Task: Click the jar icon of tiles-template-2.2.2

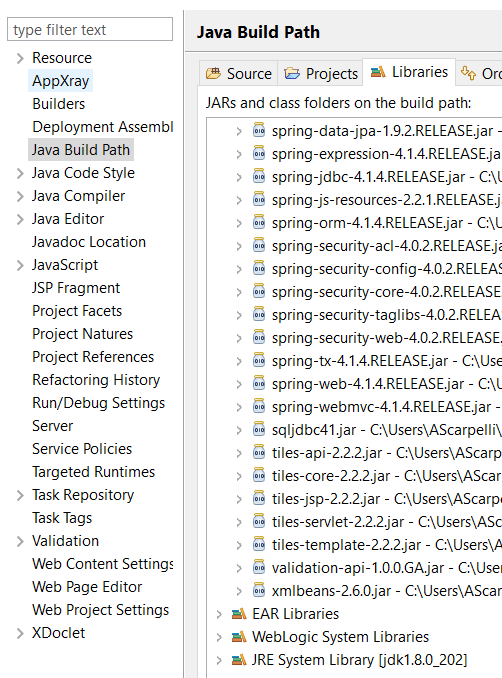Action: (x=259, y=544)
